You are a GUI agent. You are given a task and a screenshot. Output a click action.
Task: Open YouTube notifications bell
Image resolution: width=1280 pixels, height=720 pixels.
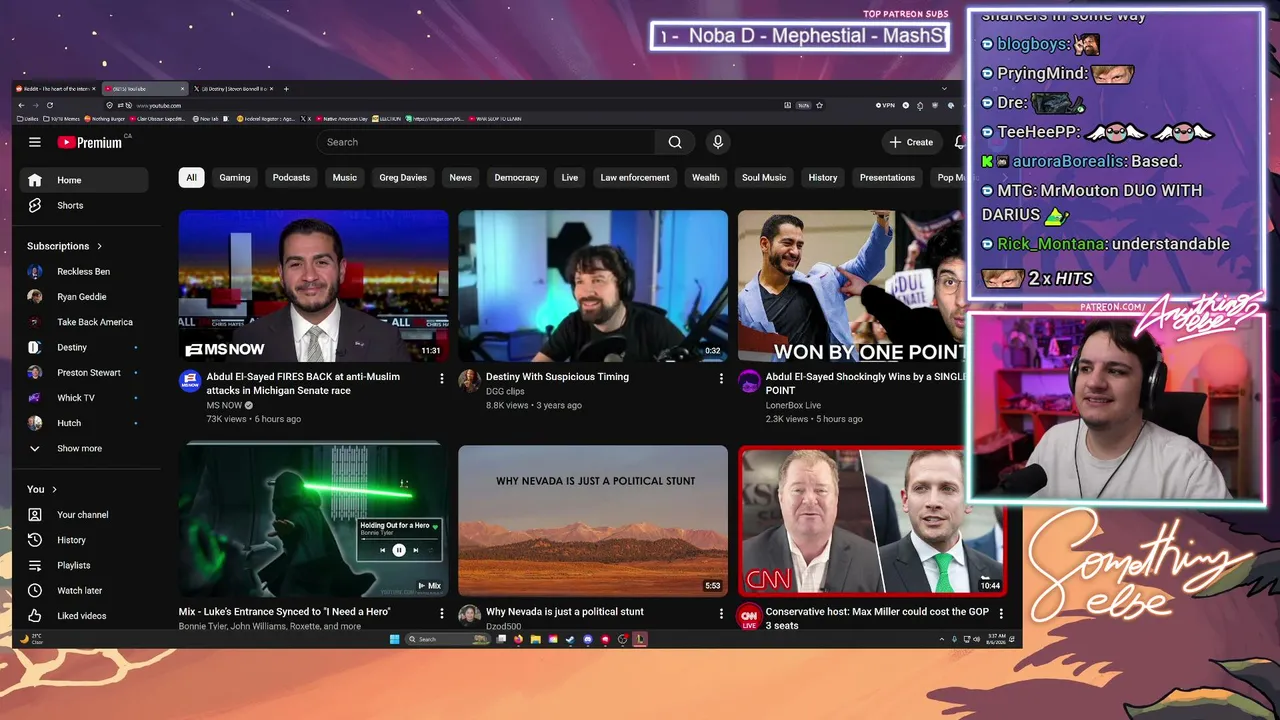pyautogui.click(x=959, y=142)
